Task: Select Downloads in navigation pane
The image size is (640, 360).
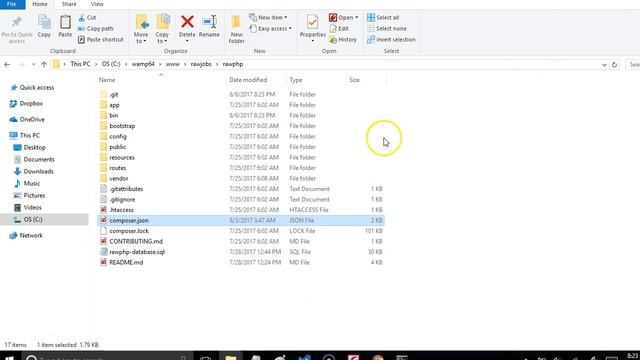Action: coord(33,171)
